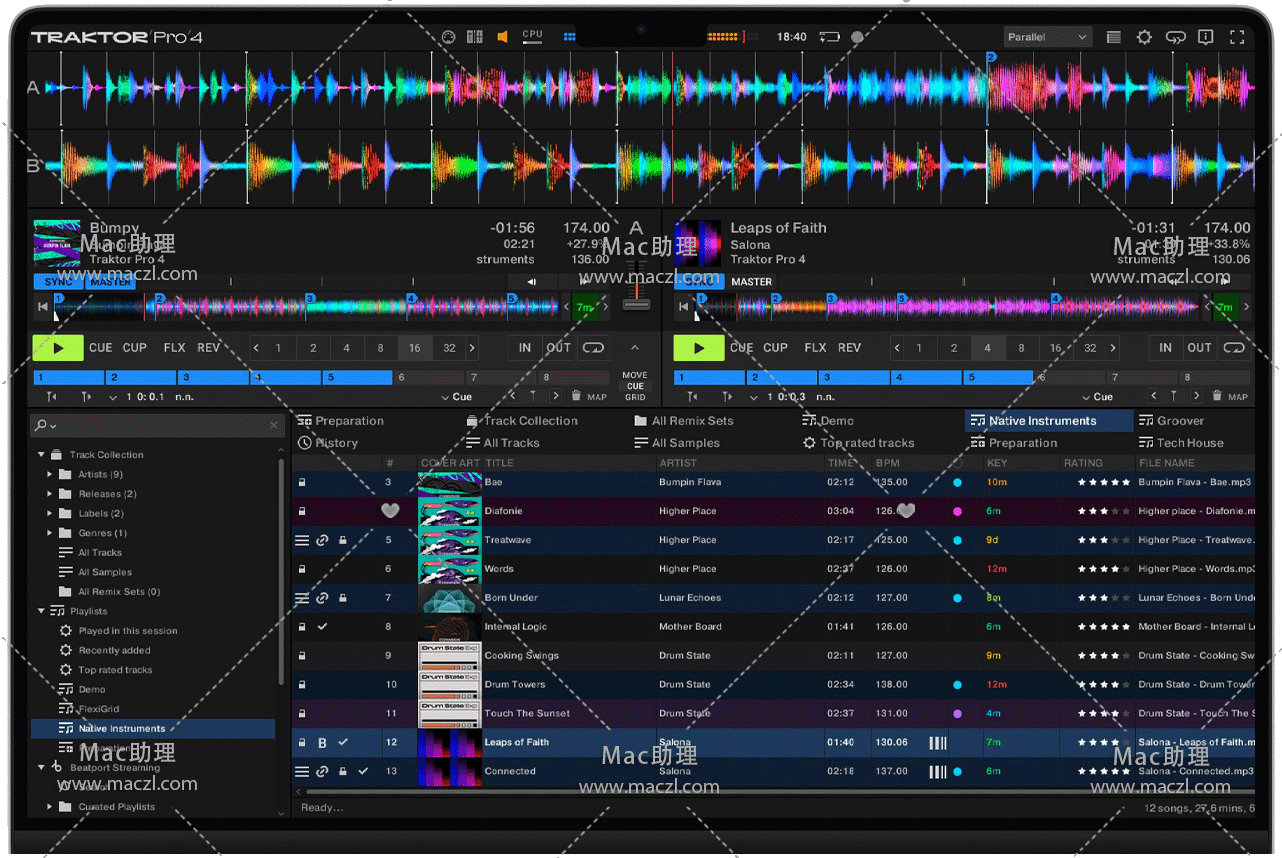1282x858 pixels.
Task: Click the fullscreen icon in top right
Action: pos(1237,37)
